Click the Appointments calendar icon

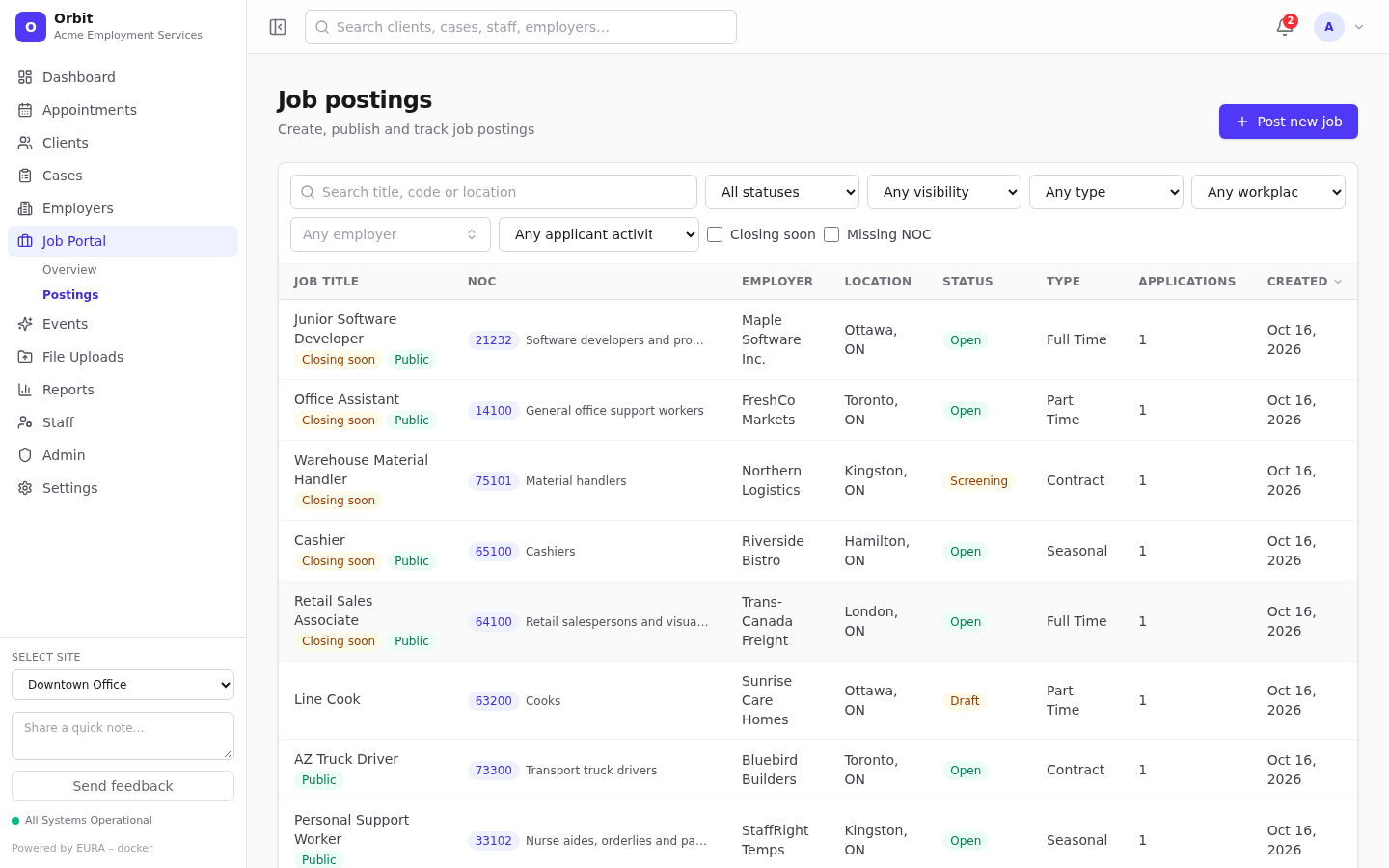click(x=25, y=110)
